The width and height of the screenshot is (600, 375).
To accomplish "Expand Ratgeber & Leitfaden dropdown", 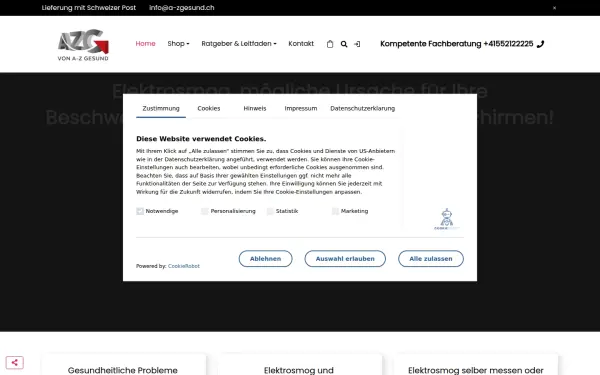I will coord(239,44).
